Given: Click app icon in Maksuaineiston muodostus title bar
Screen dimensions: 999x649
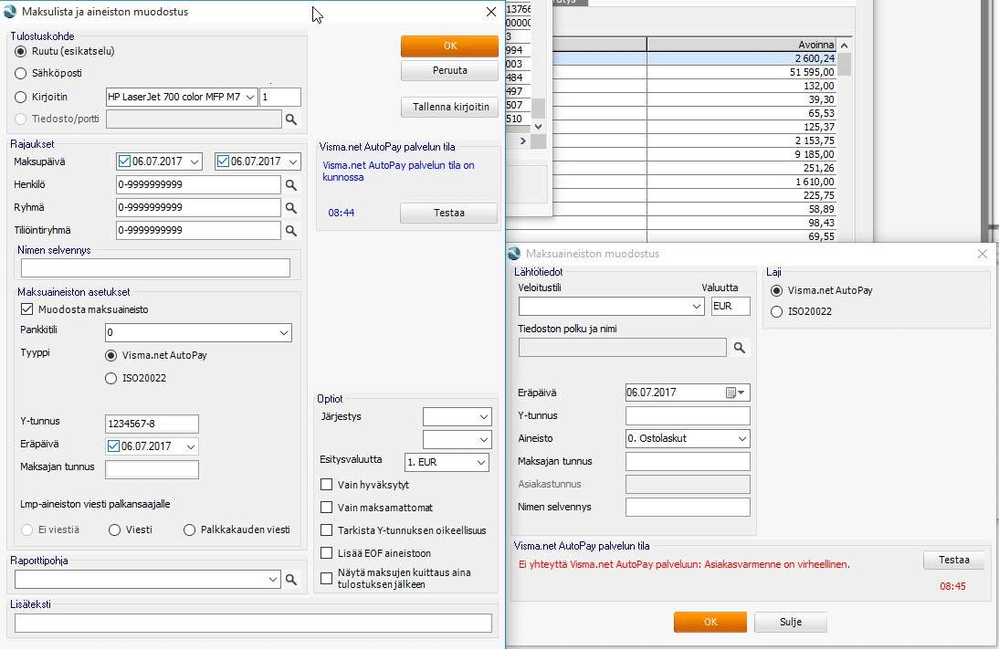Looking at the screenshot, I should [x=515, y=253].
